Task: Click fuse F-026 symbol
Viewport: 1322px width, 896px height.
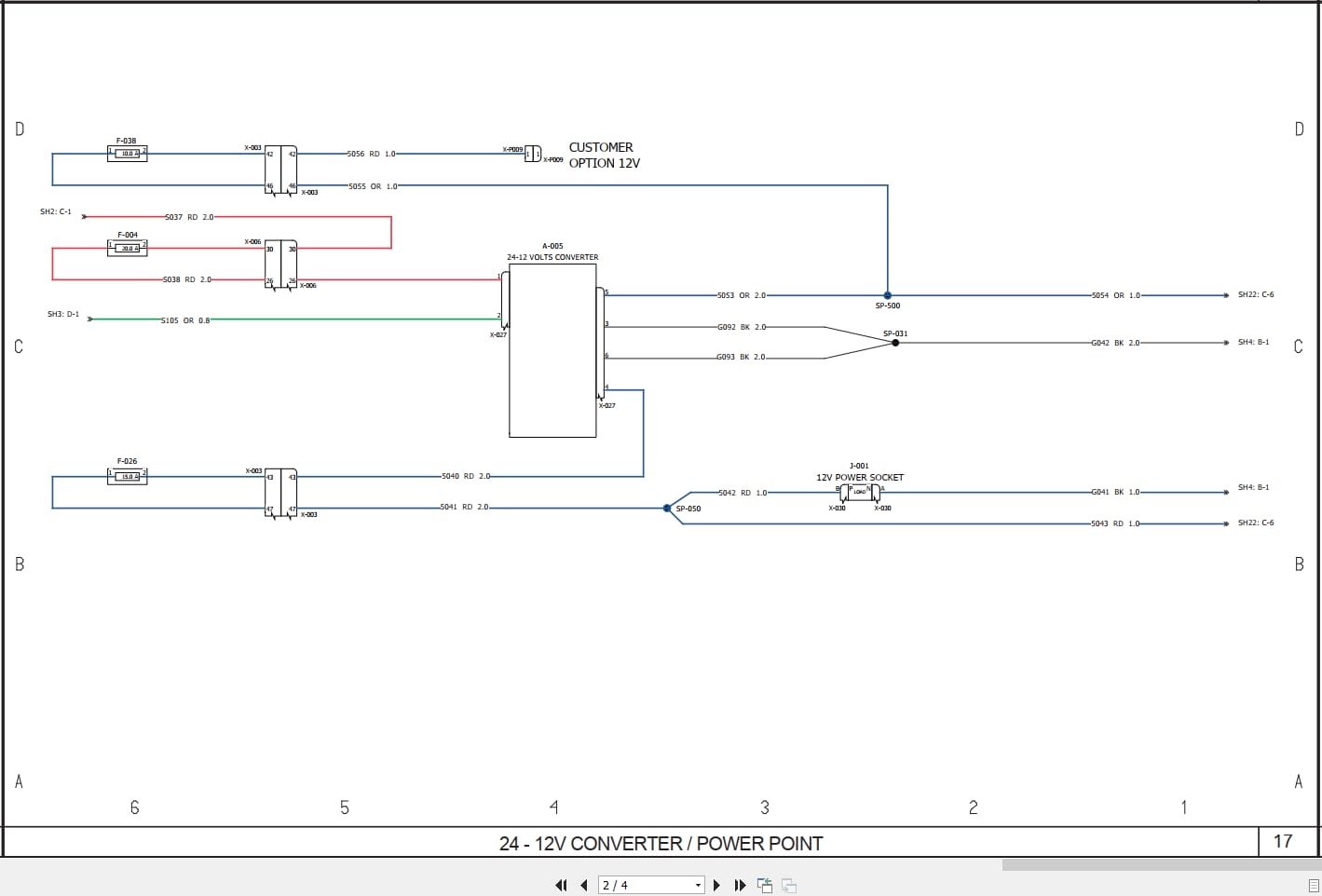Action: 127,476
